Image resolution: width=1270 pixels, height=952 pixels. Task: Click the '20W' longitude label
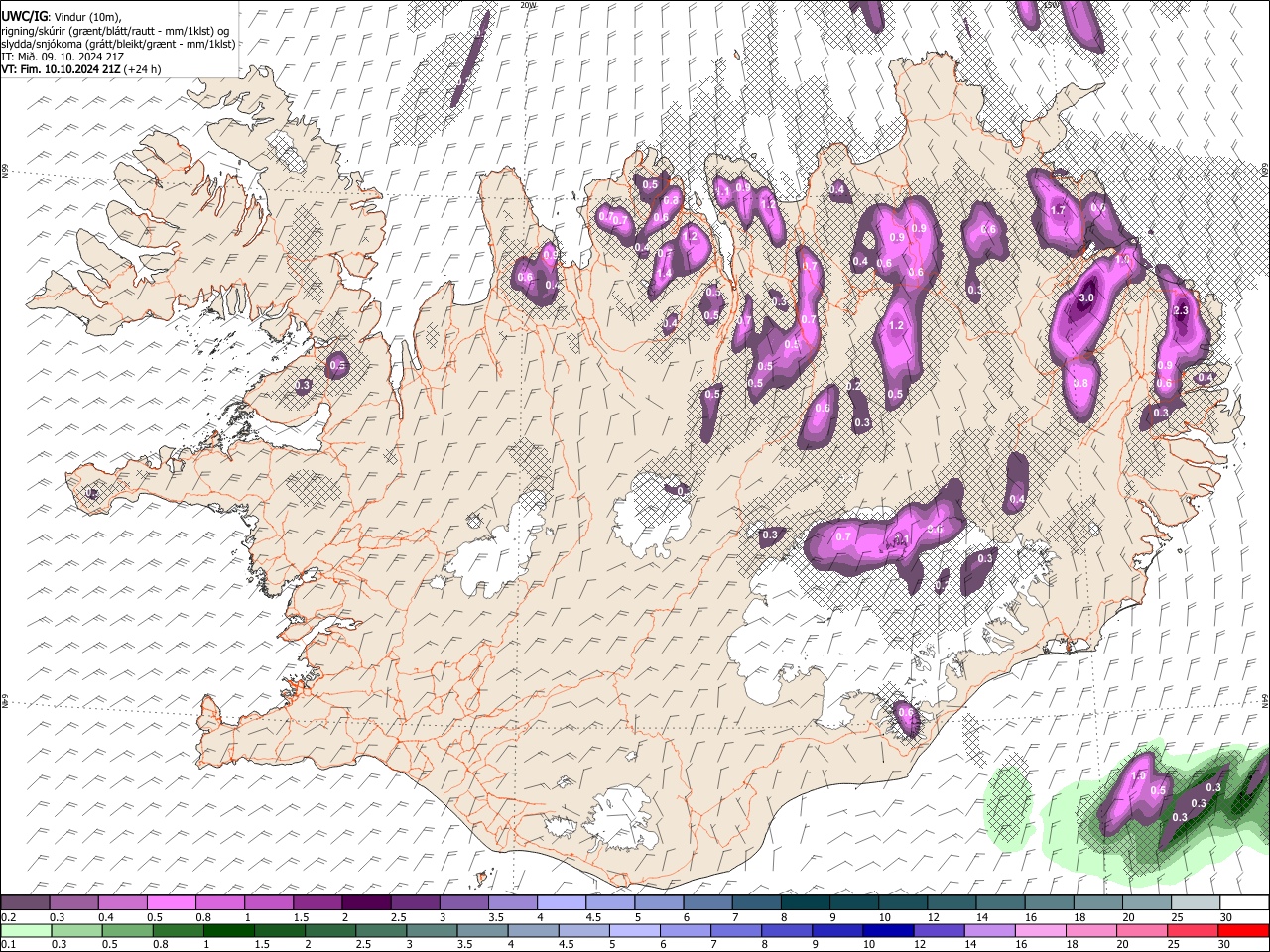point(528,5)
